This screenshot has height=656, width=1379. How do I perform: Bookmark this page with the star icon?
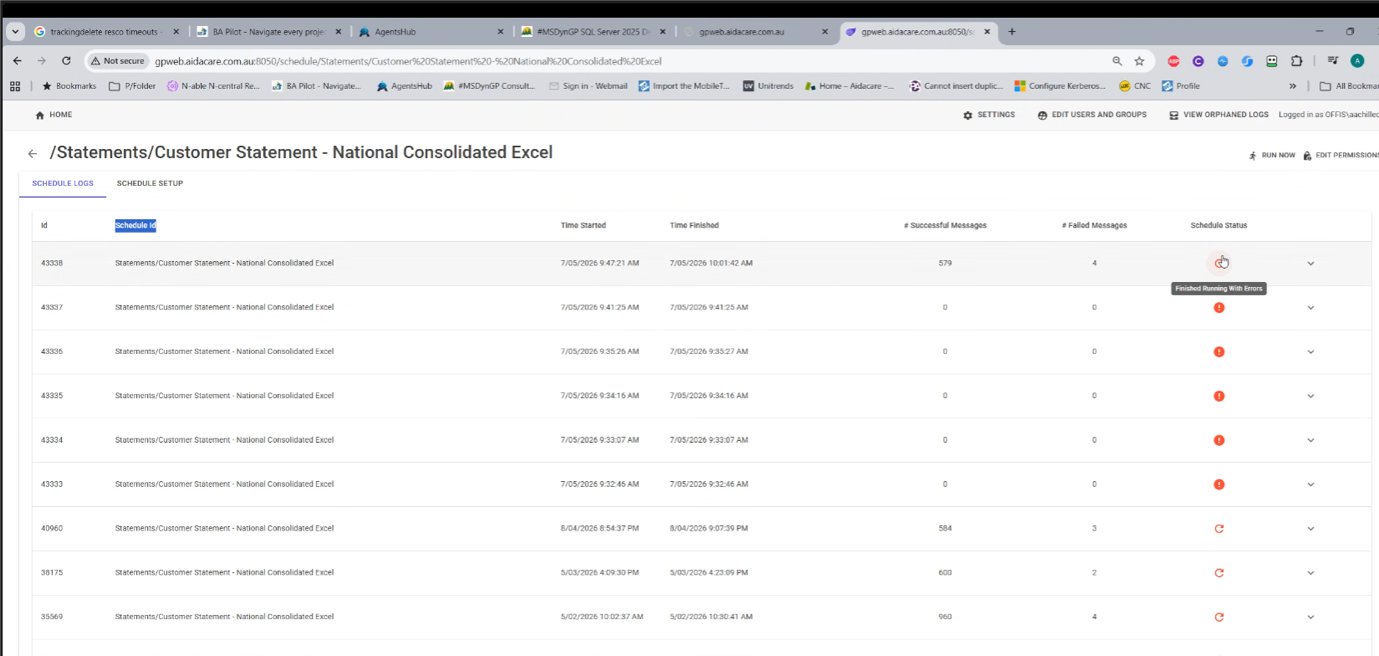point(1139,61)
